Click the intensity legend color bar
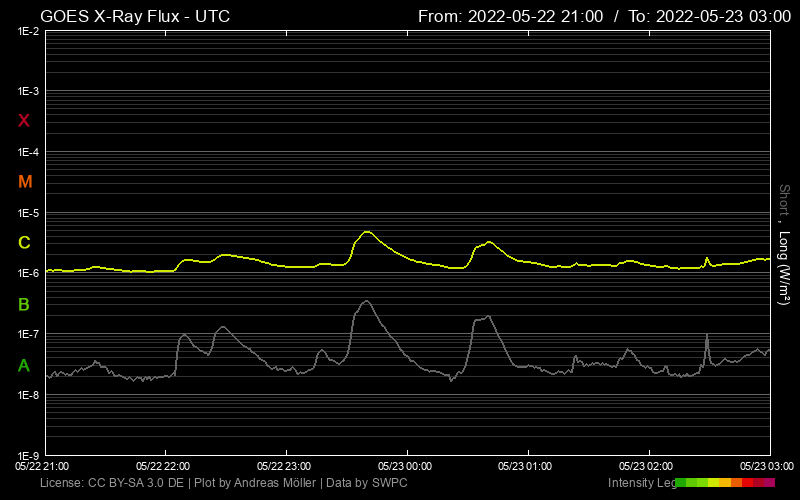Screen dimensions: 800x500 pyautogui.click(x=725, y=483)
